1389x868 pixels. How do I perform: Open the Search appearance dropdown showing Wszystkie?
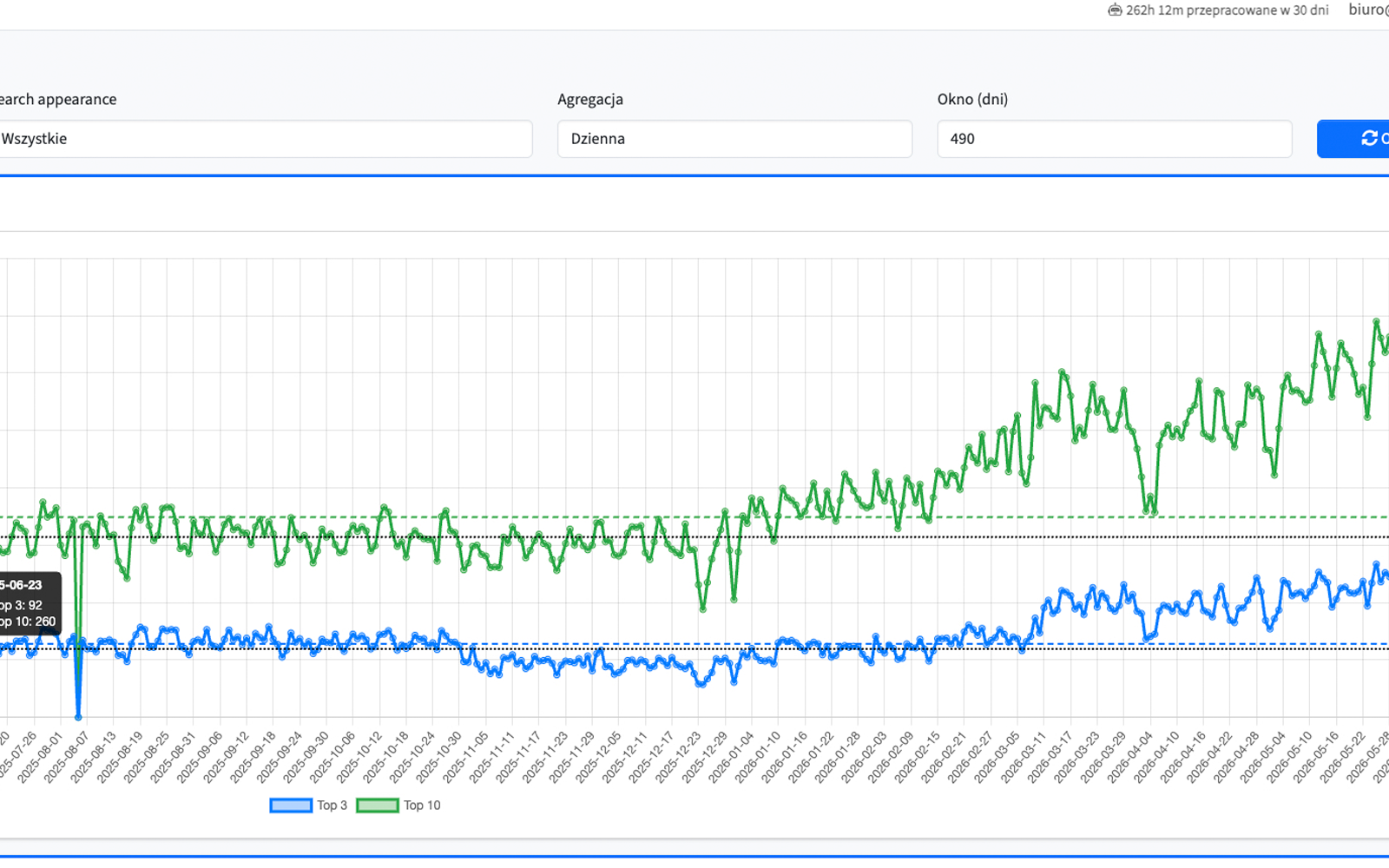[x=264, y=139]
